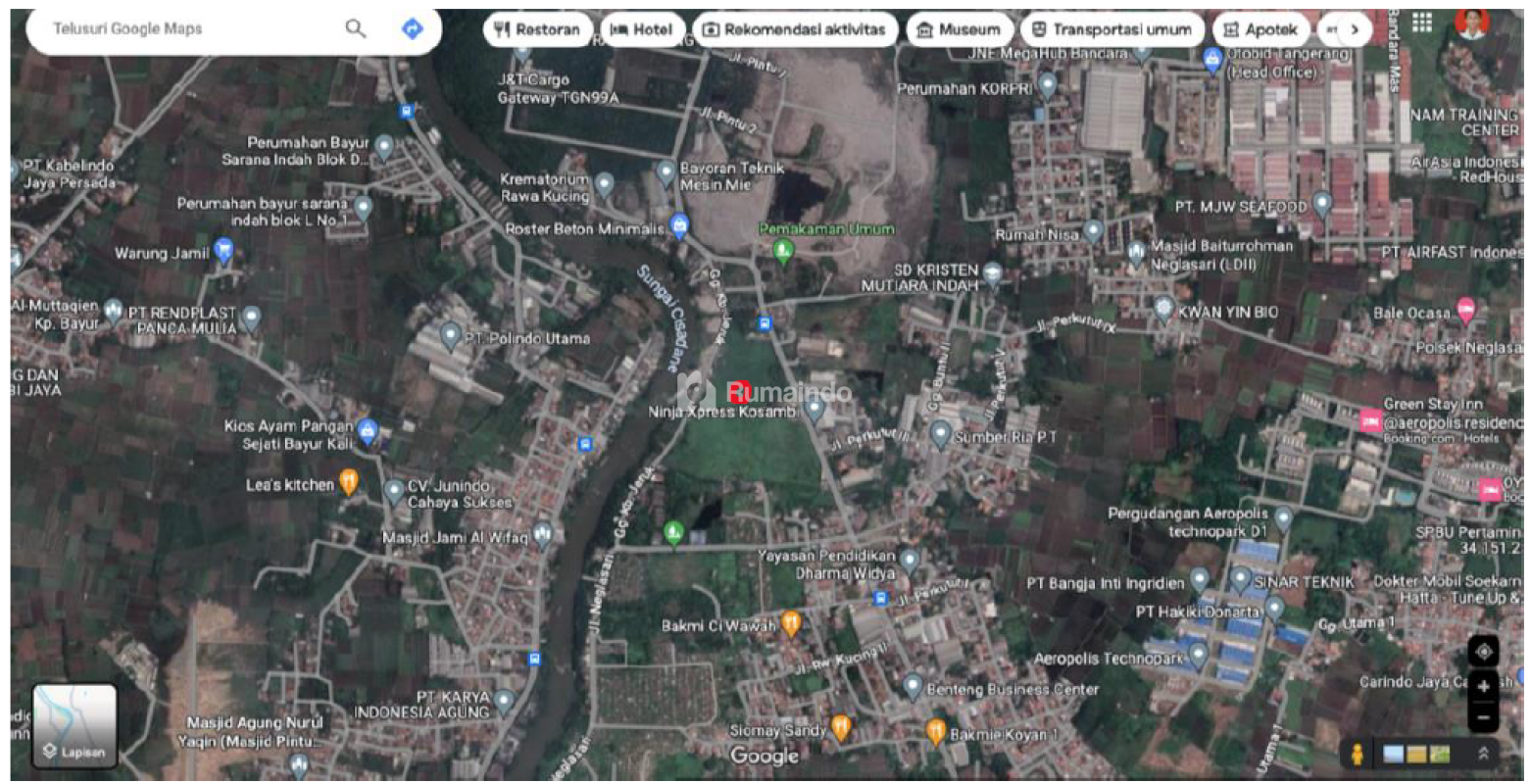Select the Transportasi umum chip
The width and height of the screenshot is (1530, 784).
1111,29
